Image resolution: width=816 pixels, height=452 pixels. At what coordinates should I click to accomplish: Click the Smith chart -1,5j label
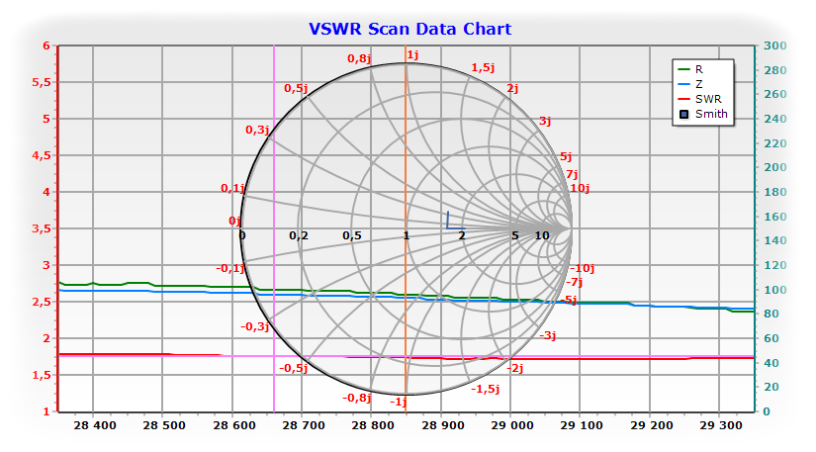486,390
